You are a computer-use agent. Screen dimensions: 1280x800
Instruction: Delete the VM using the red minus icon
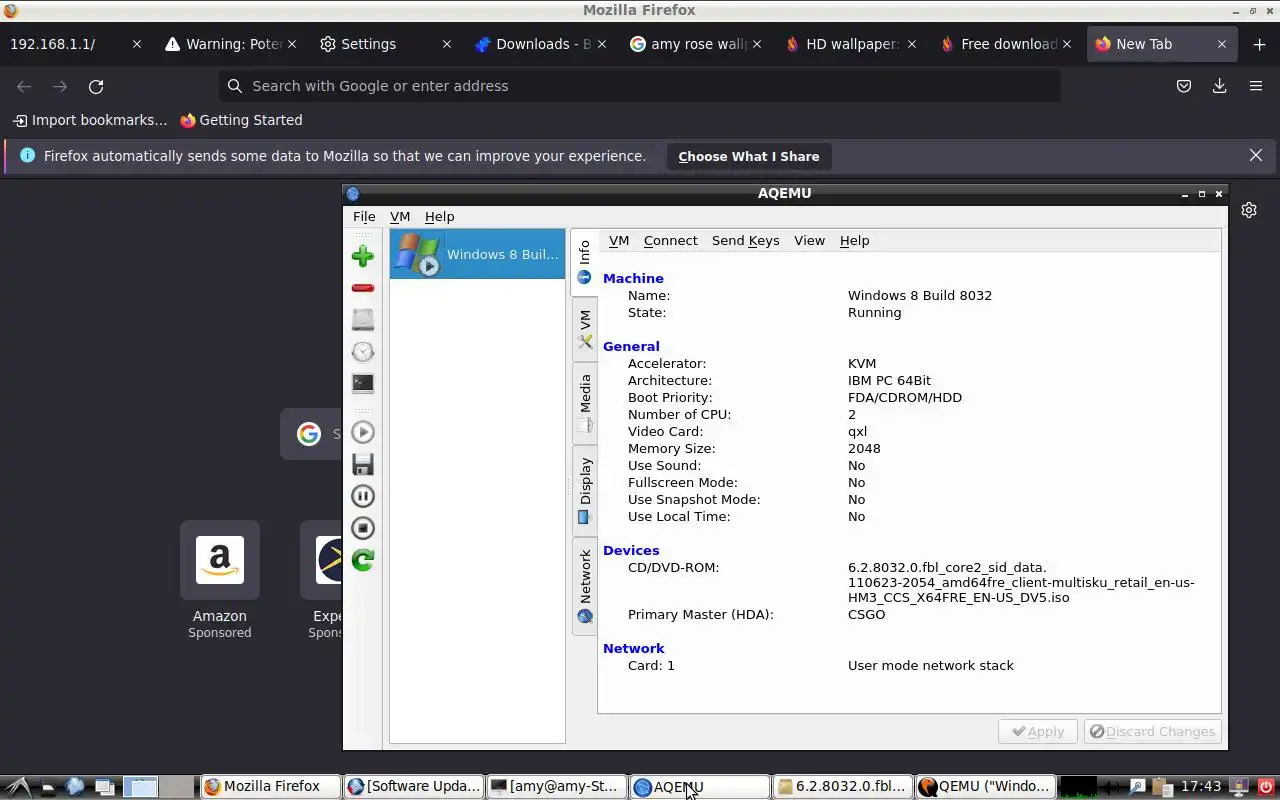[363, 288]
